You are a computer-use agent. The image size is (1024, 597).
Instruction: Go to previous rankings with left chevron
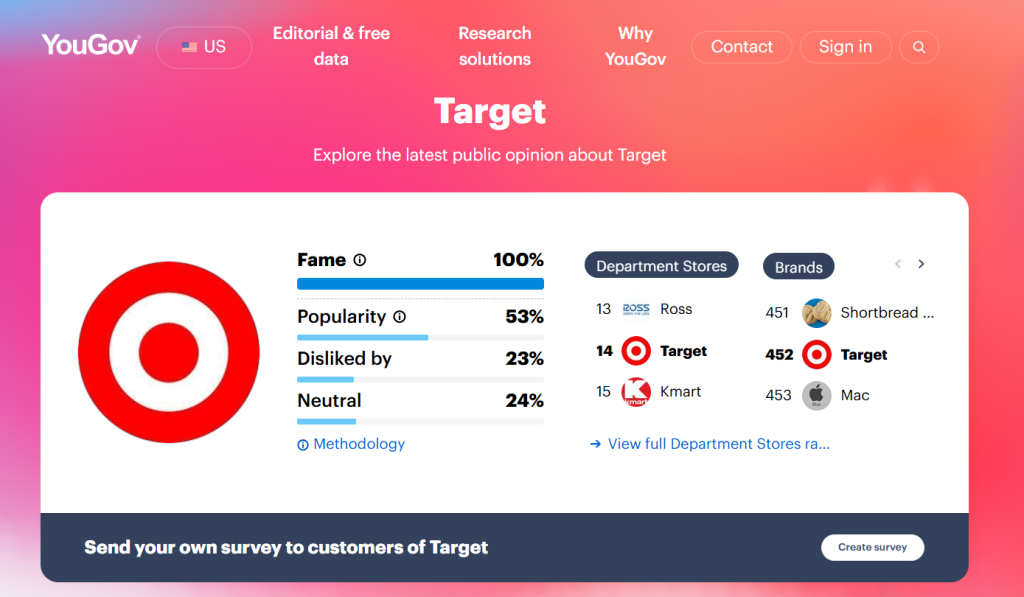click(x=898, y=264)
